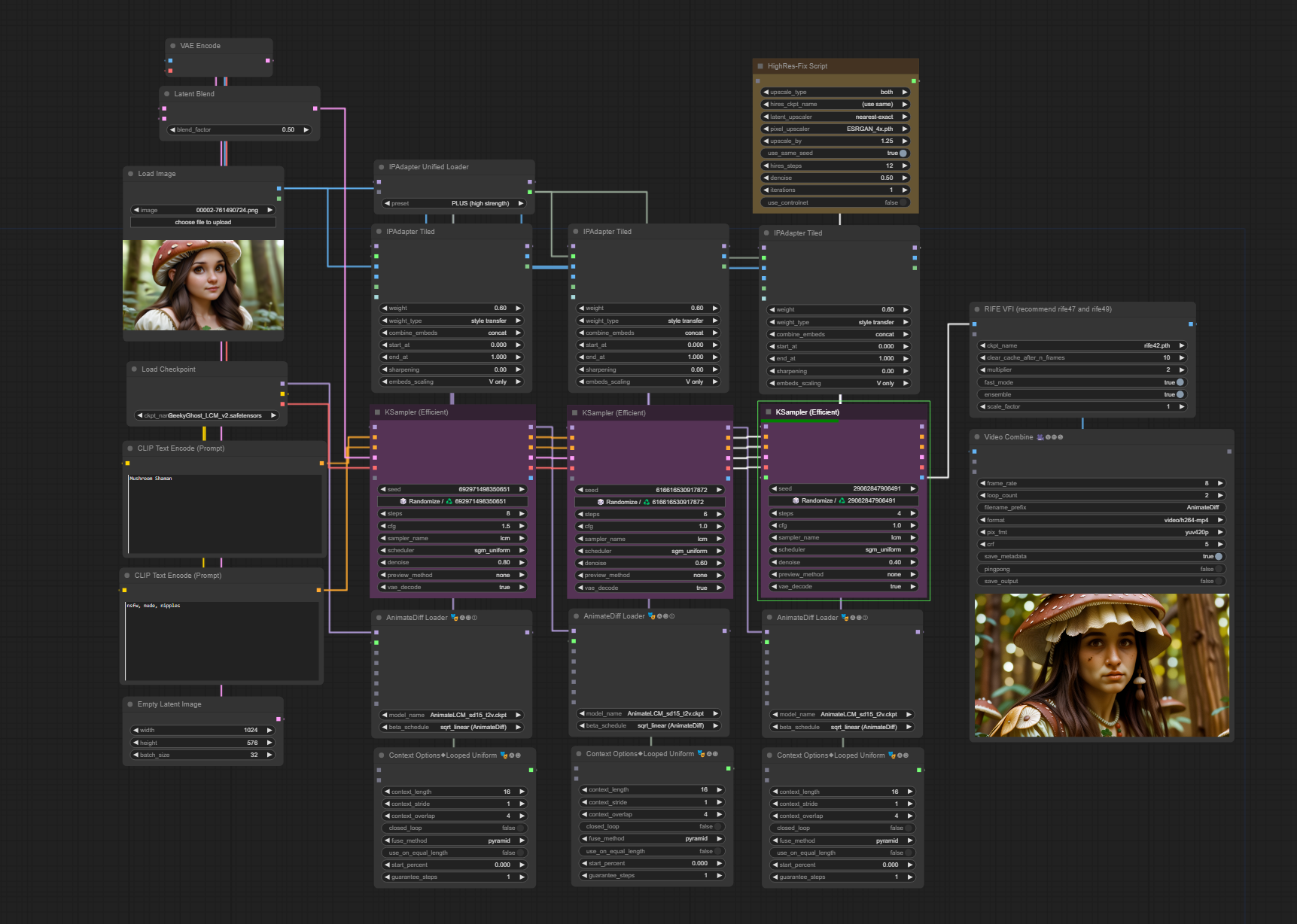Image resolution: width=1297 pixels, height=924 pixels.
Task: Decrease crf with its left arrow
Action: (x=982, y=544)
